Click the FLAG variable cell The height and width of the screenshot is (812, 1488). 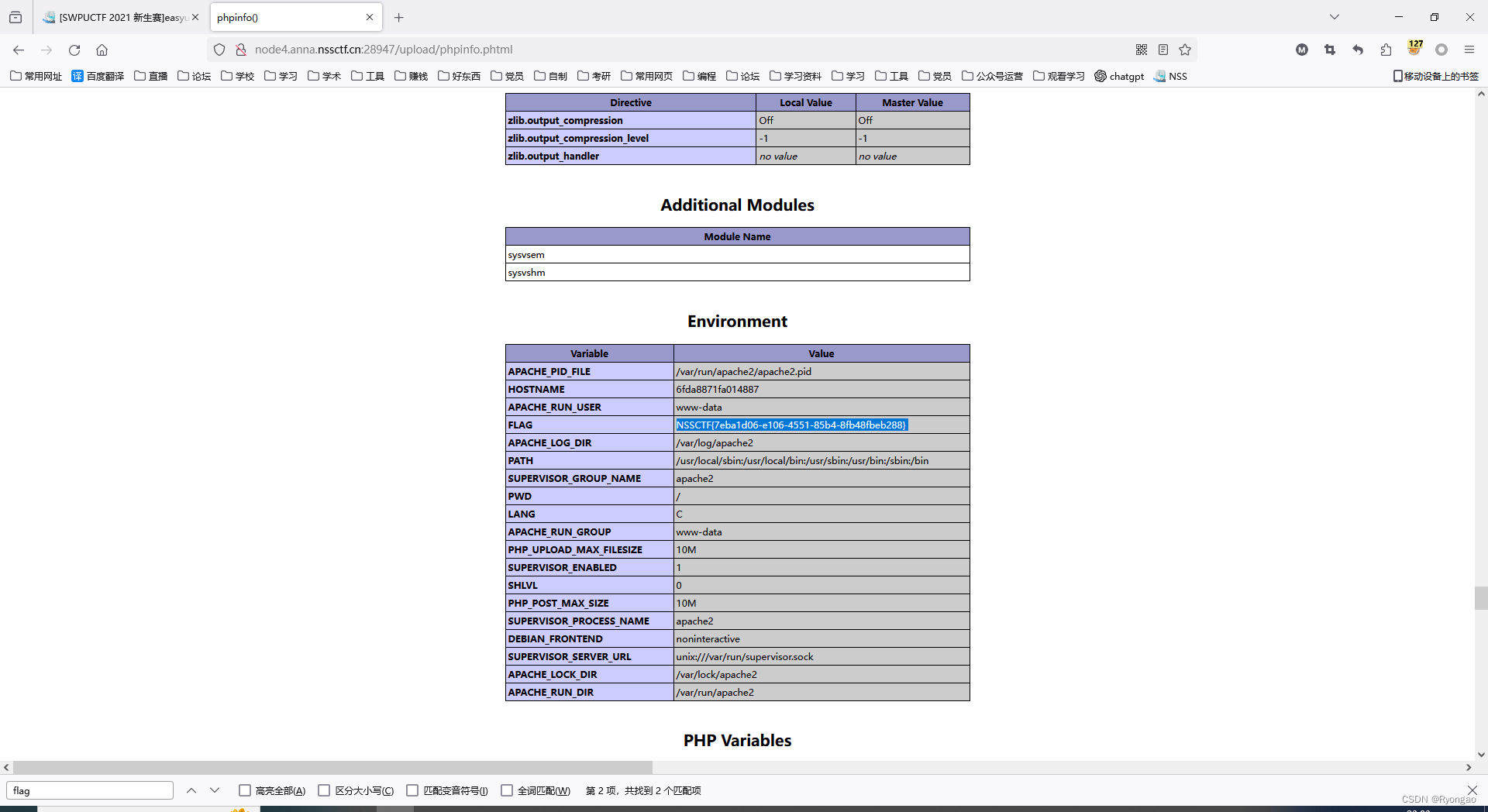pyautogui.click(x=590, y=425)
